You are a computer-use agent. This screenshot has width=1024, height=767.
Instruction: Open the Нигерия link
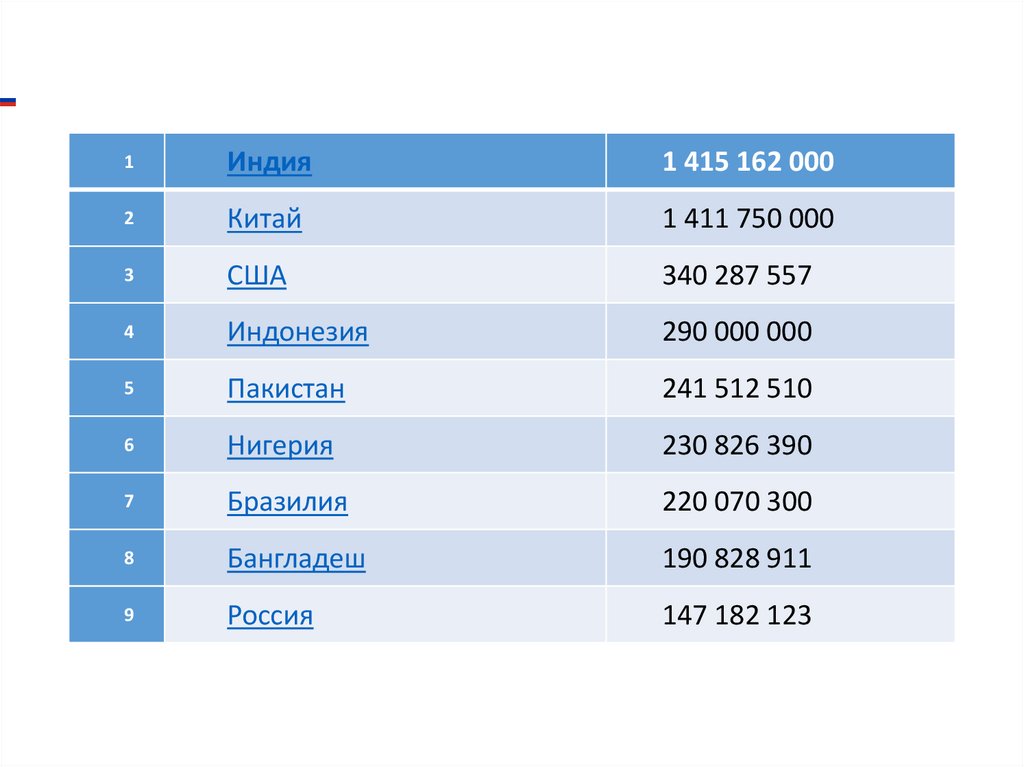click(280, 446)
